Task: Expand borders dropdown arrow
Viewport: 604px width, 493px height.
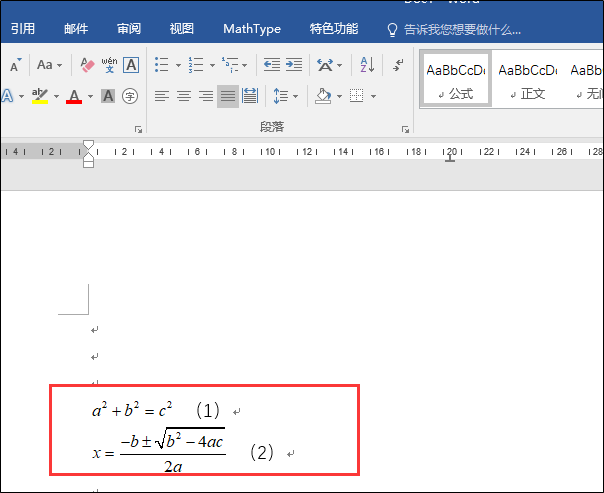Action: [x=373, y=96]
